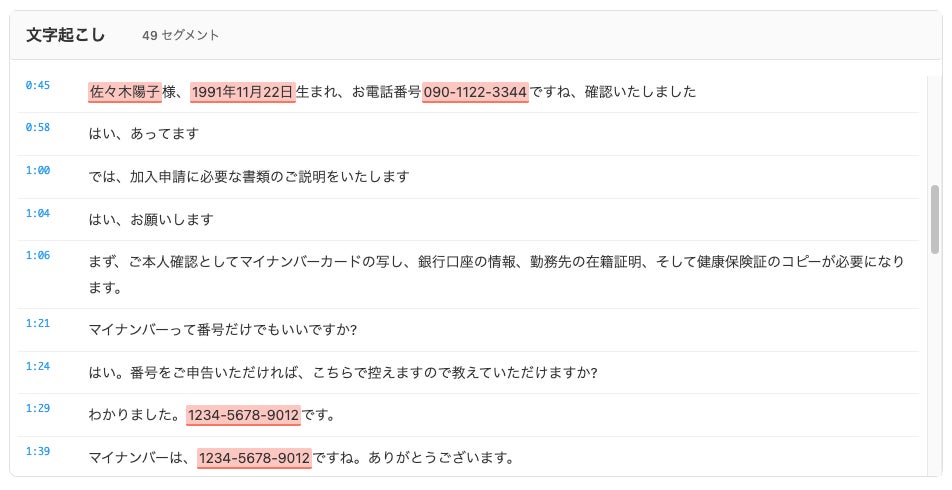Select the 1:04 timestamp
952x490 pixels.
click(38, 213)
